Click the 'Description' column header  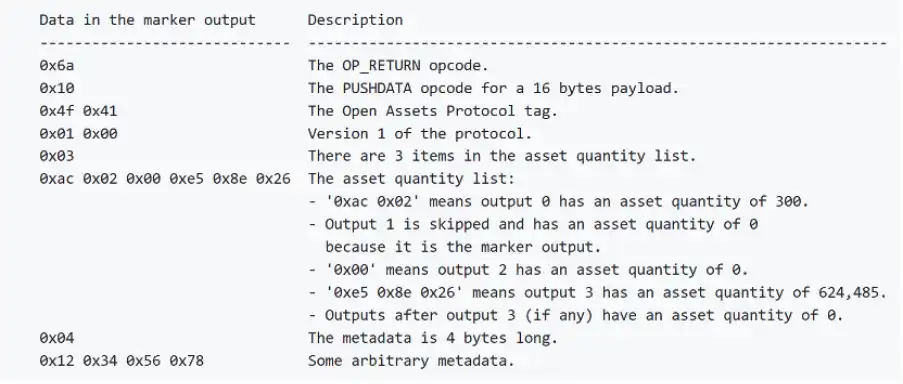point(355,20)
